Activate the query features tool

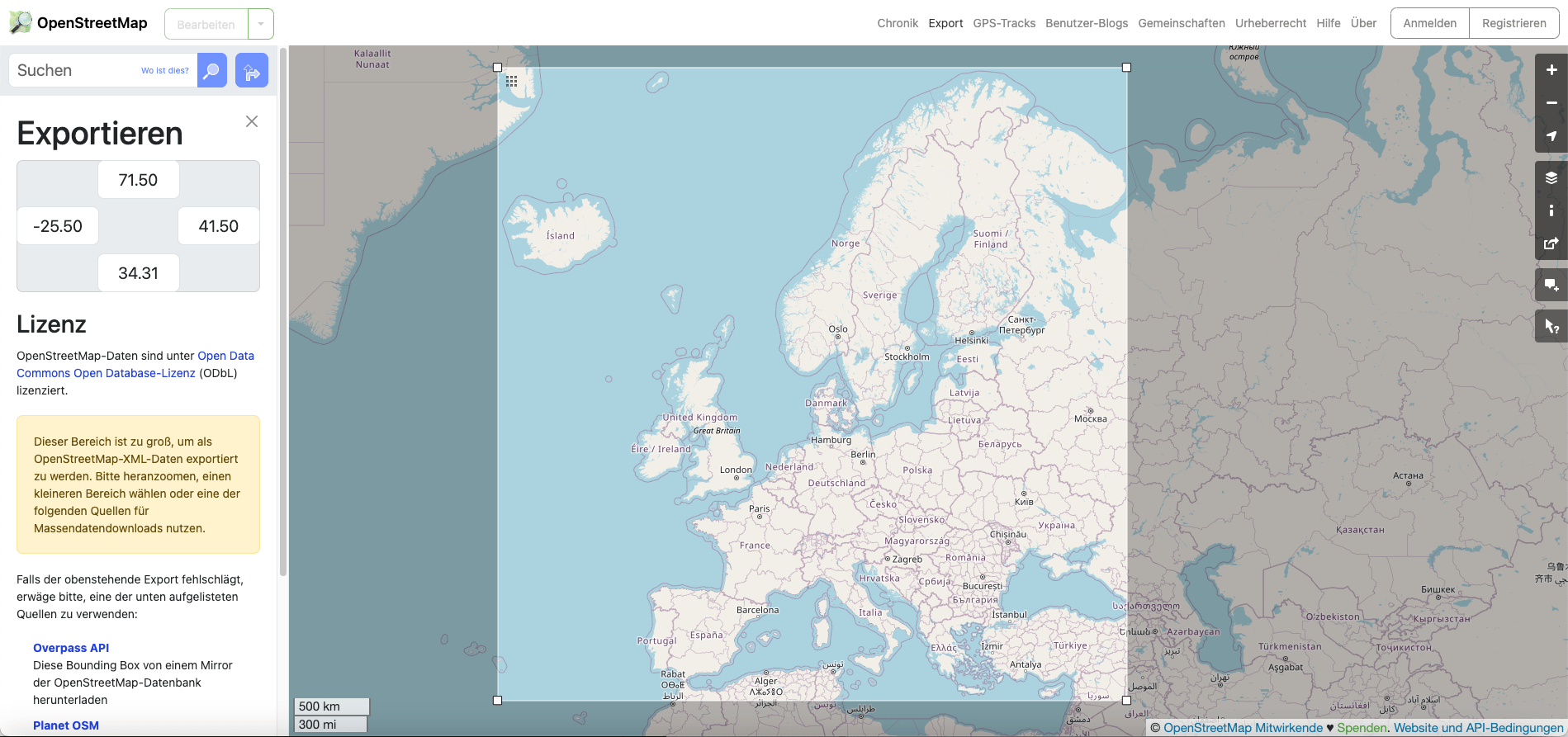[x=1551, y=326]
